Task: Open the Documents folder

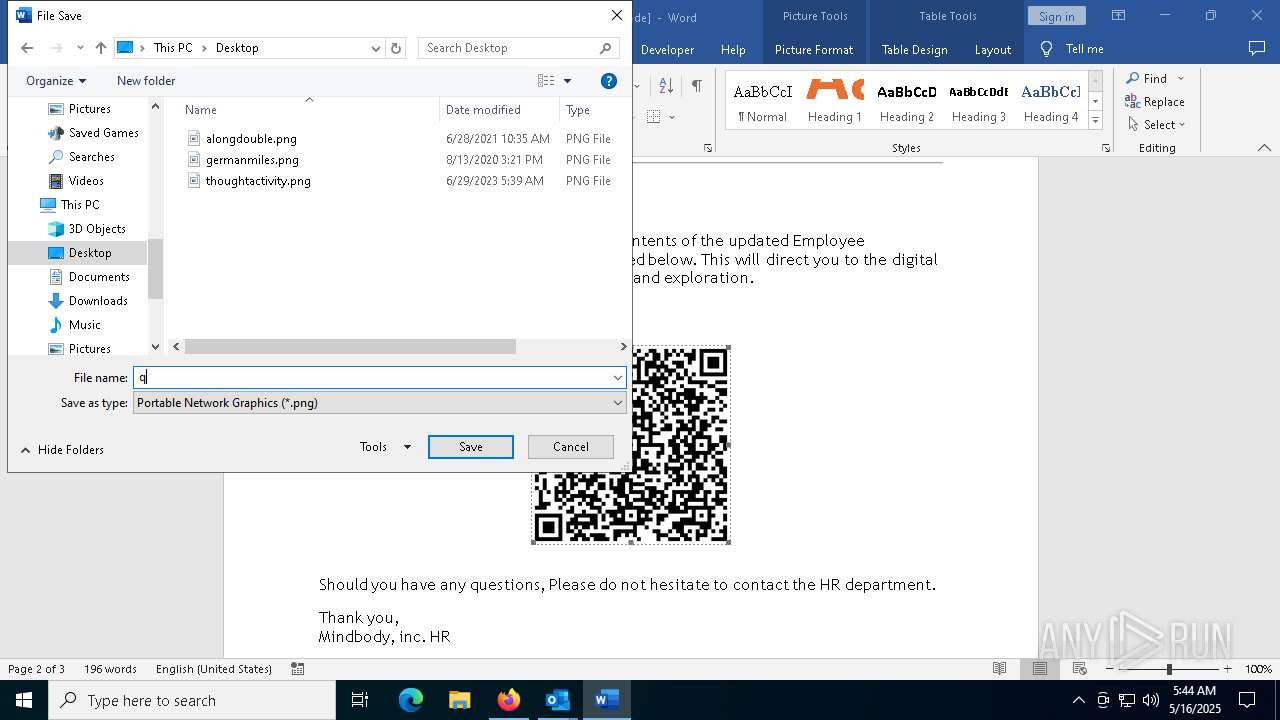Action: pyautogui.click(x=99, y=277)
